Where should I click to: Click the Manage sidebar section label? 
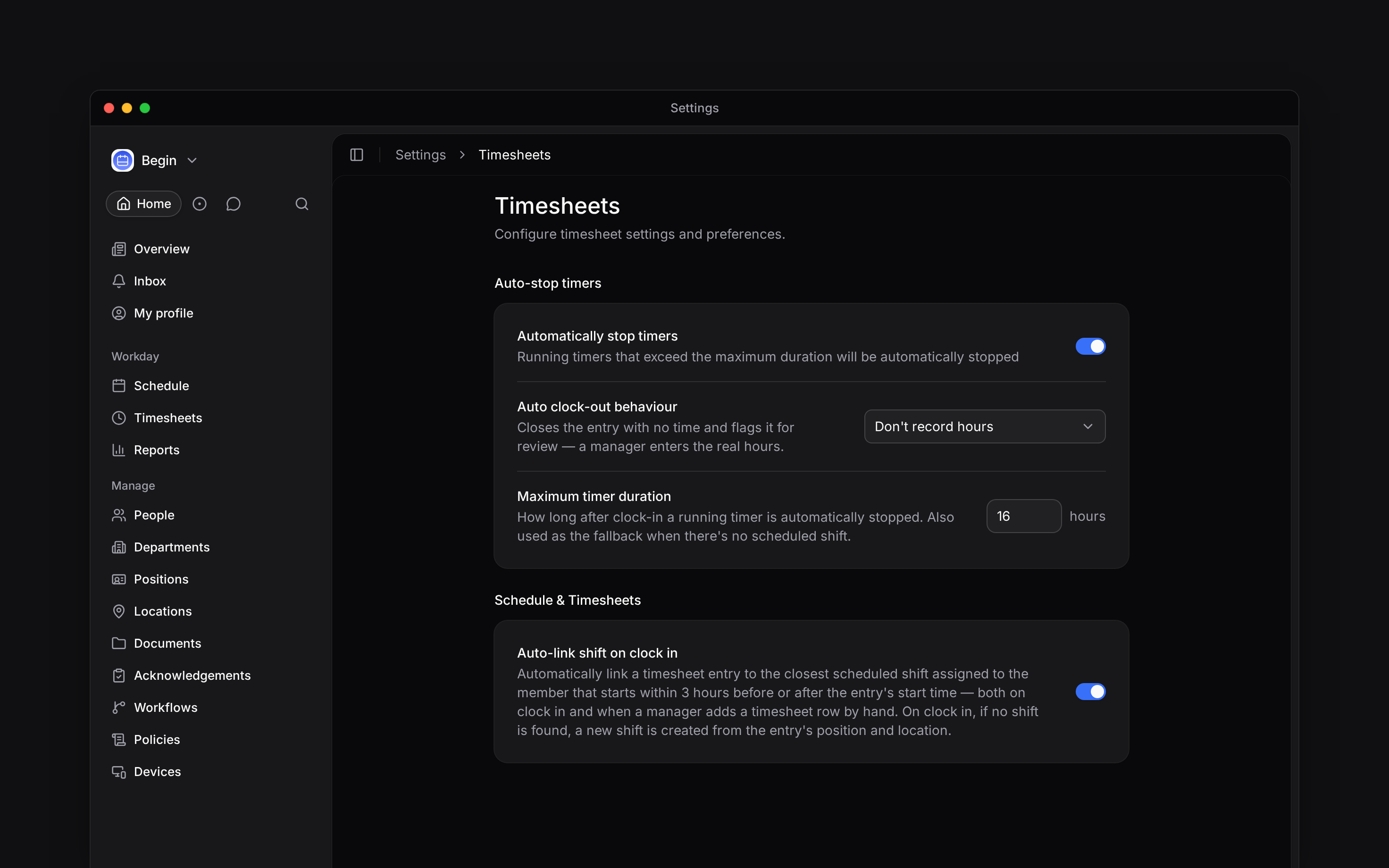pos(133,486)
